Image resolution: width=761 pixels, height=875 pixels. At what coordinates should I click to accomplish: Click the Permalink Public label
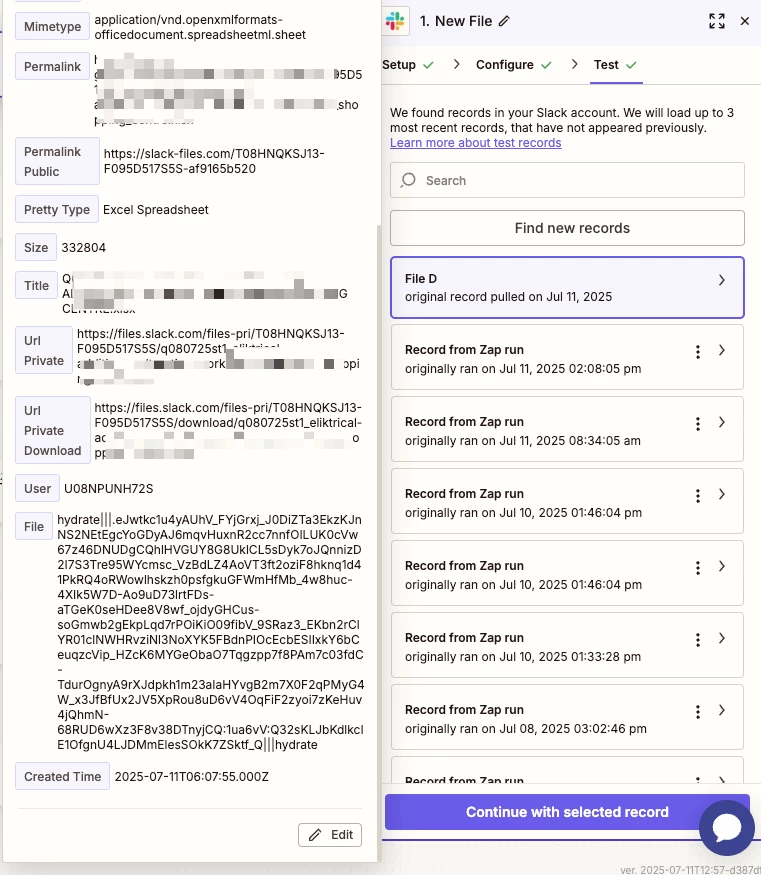pyautogui.click(x=57, y=161)
